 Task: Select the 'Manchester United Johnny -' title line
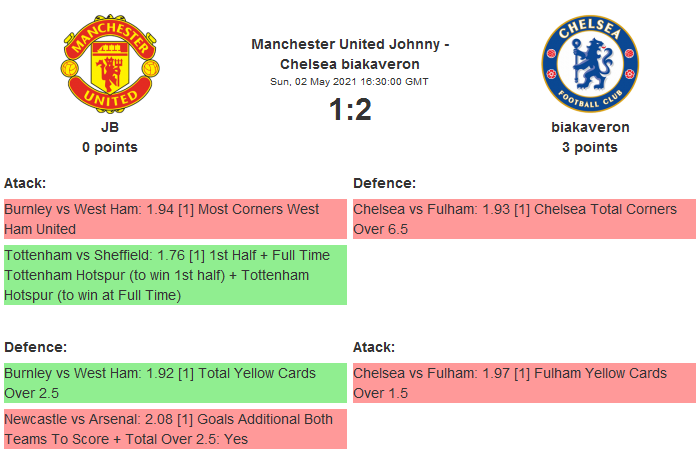pos(350,44)
